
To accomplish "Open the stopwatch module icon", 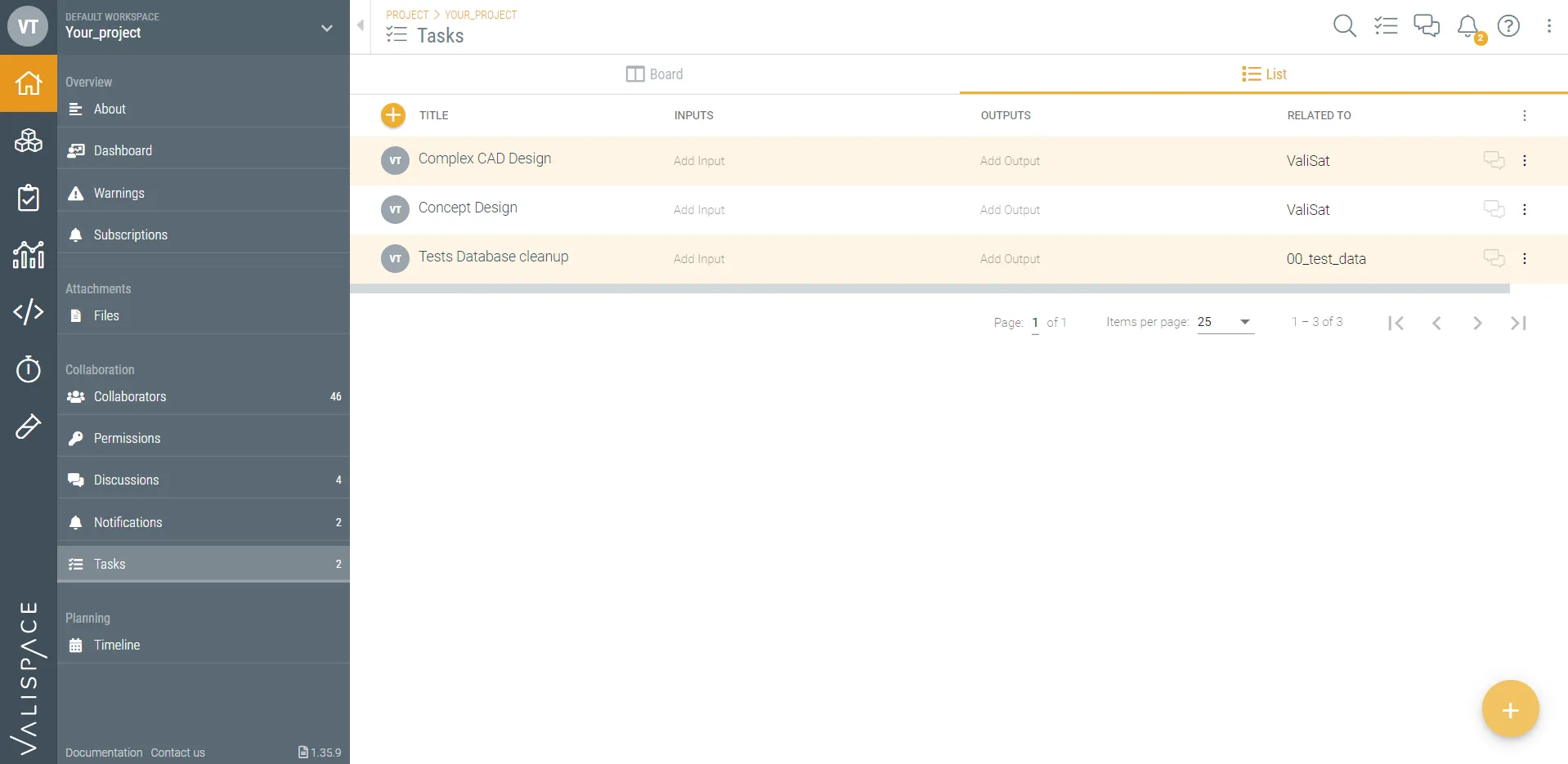I will pyautogui.click(x=29, y=369).
